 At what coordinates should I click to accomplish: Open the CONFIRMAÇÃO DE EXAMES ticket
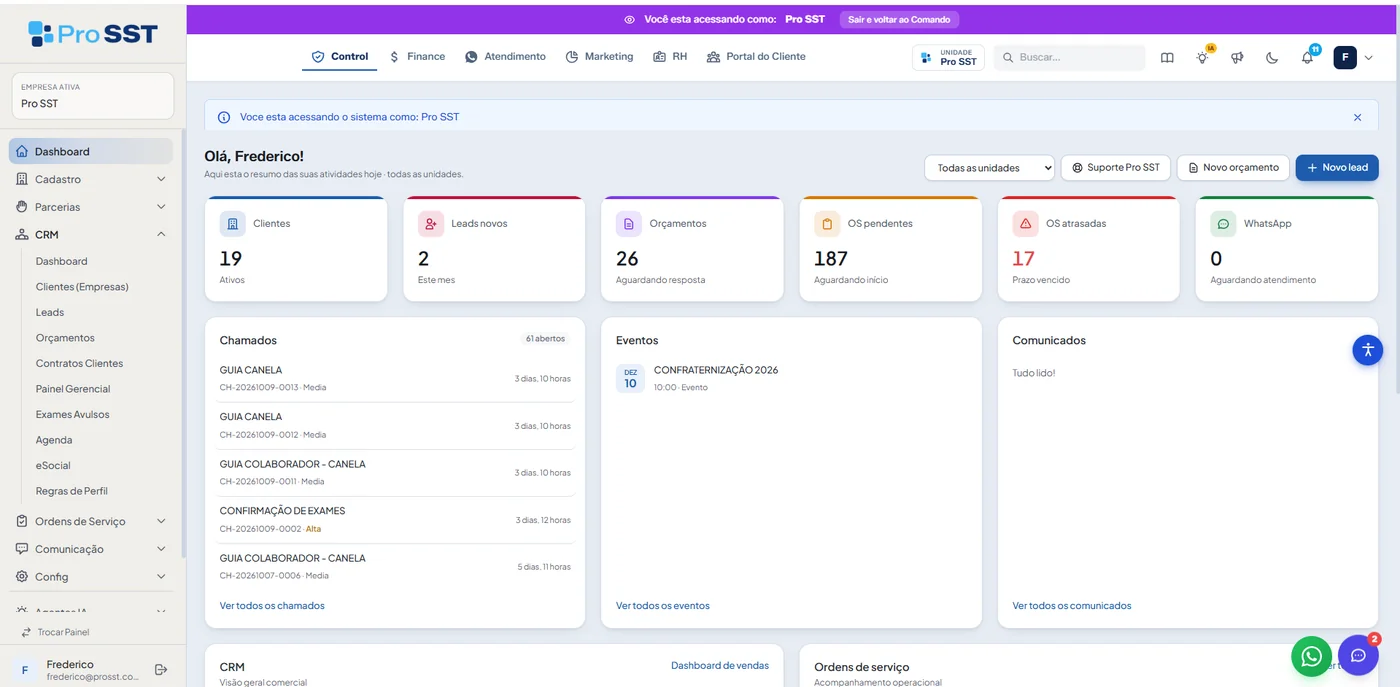coord(395,520)
